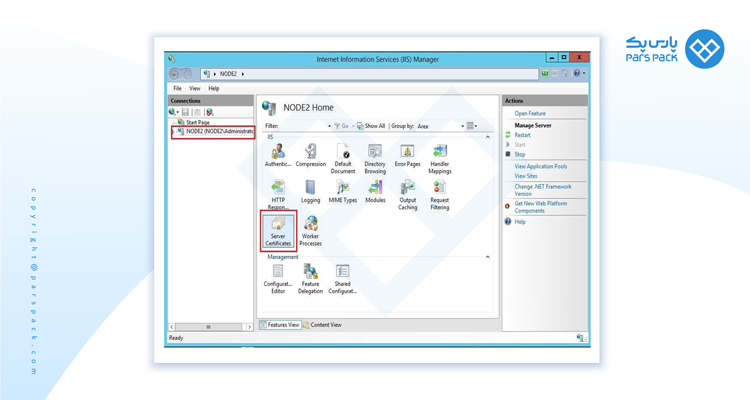Click Open Feature action
Image resolution: width=750 pixels, height=400 pixels.
(530, 113)
